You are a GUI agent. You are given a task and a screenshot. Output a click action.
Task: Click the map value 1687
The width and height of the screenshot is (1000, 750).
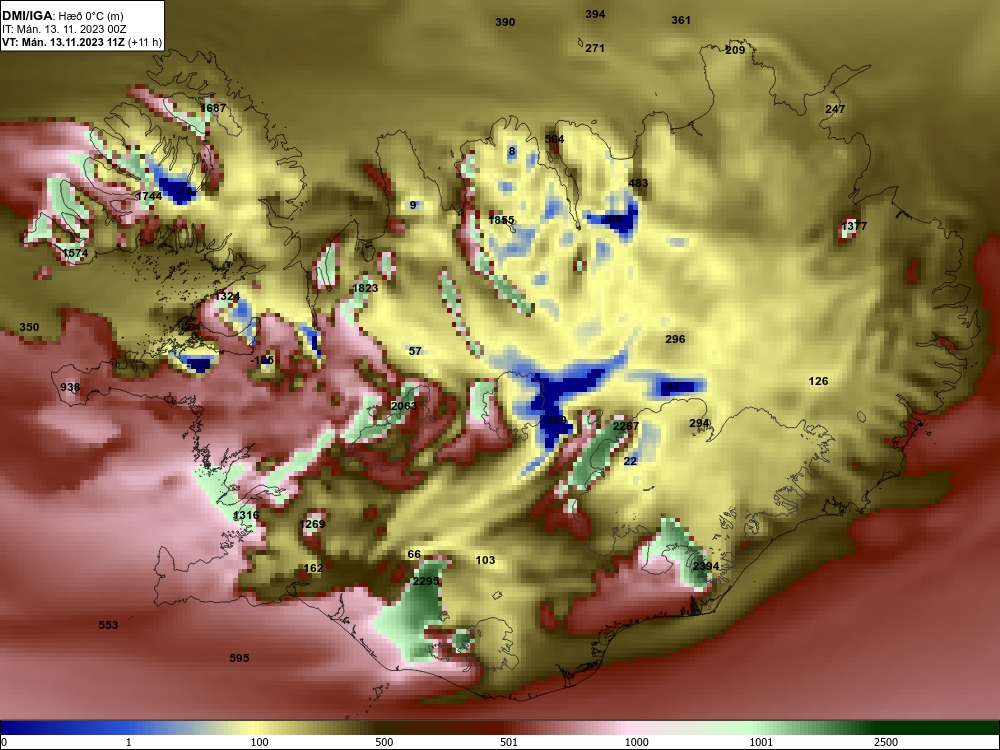213,108
